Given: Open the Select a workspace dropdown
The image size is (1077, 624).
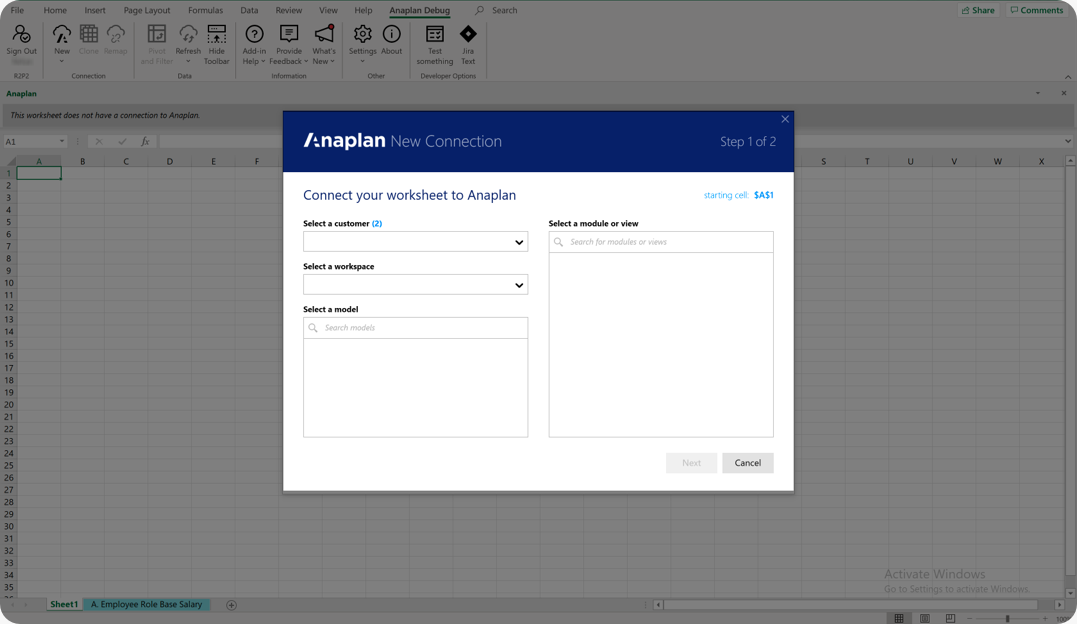Looking at the screenshot, I should [x=415, y=285].
